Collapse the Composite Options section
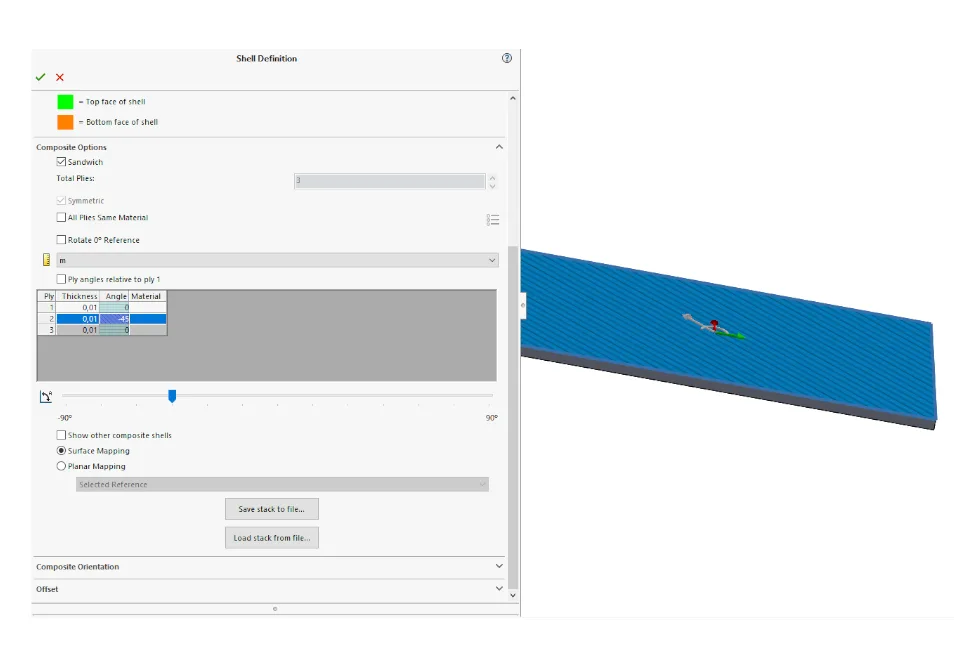 499,147
